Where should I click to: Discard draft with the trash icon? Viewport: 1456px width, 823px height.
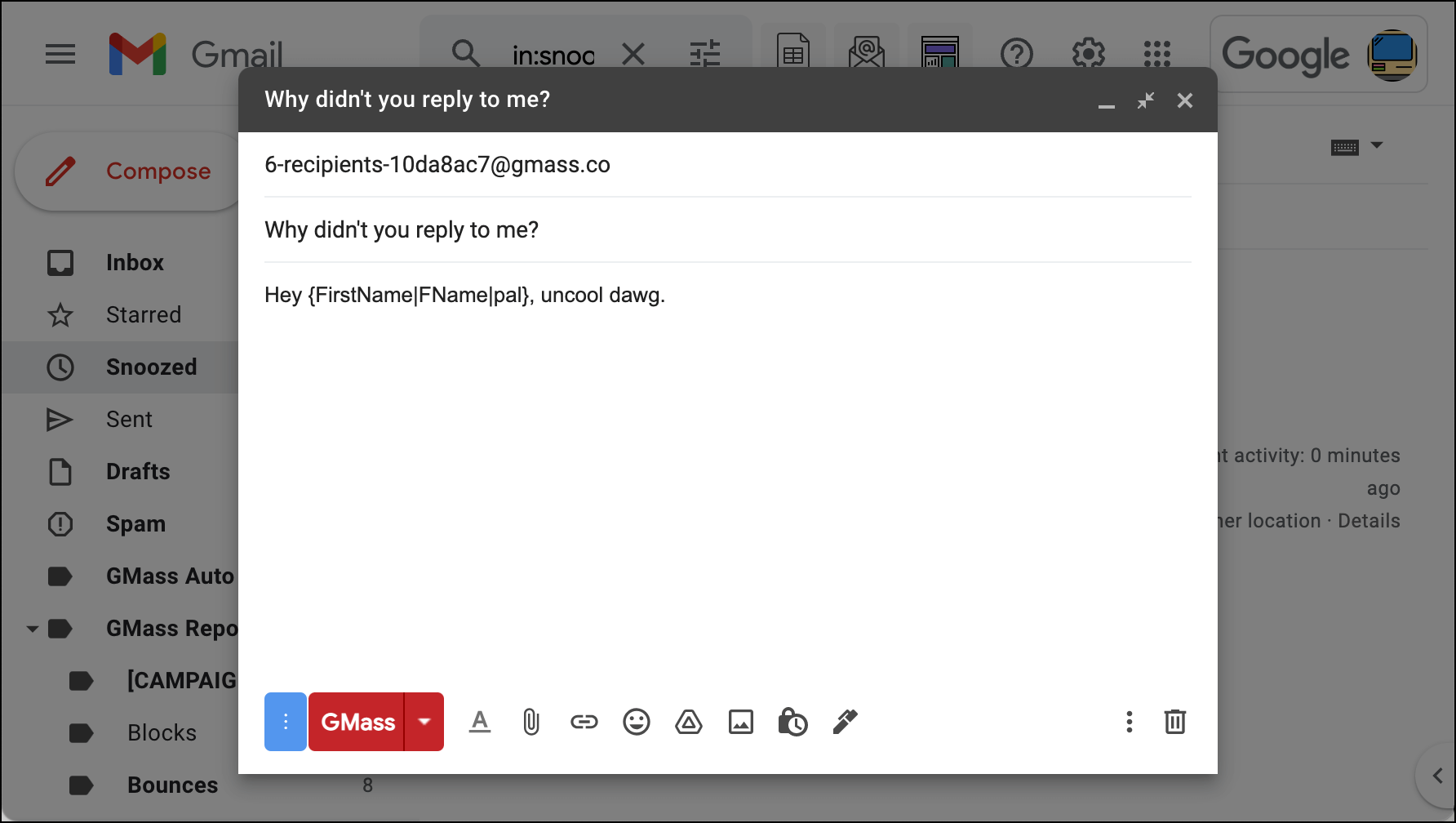tap(1175, 722)
